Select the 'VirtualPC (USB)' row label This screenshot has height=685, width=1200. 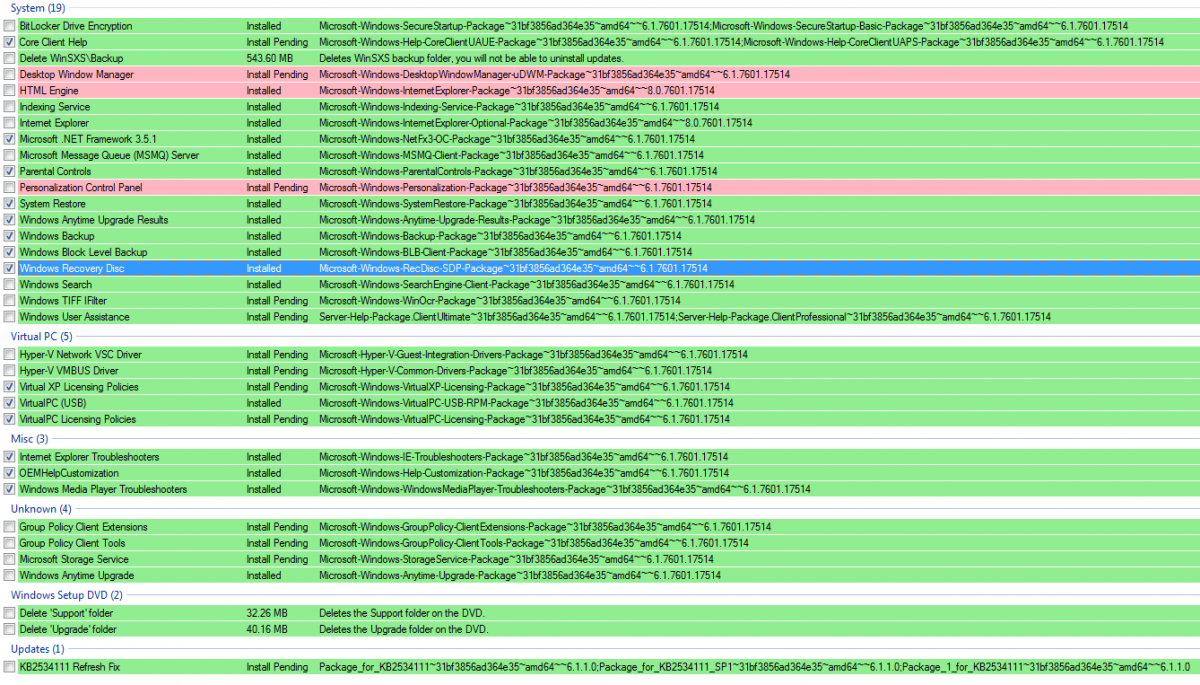pos(53,403)
